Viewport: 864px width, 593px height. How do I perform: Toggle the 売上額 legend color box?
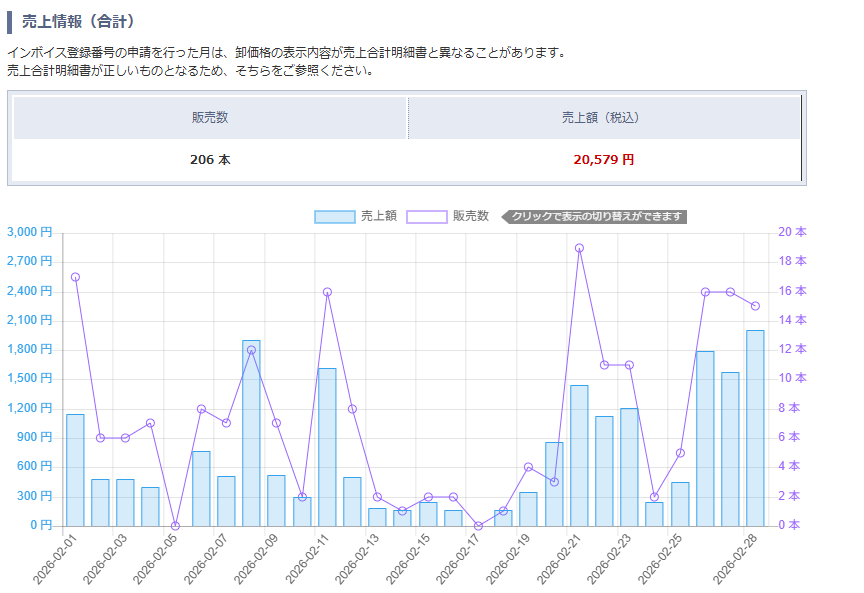click(x=334, y=217)
